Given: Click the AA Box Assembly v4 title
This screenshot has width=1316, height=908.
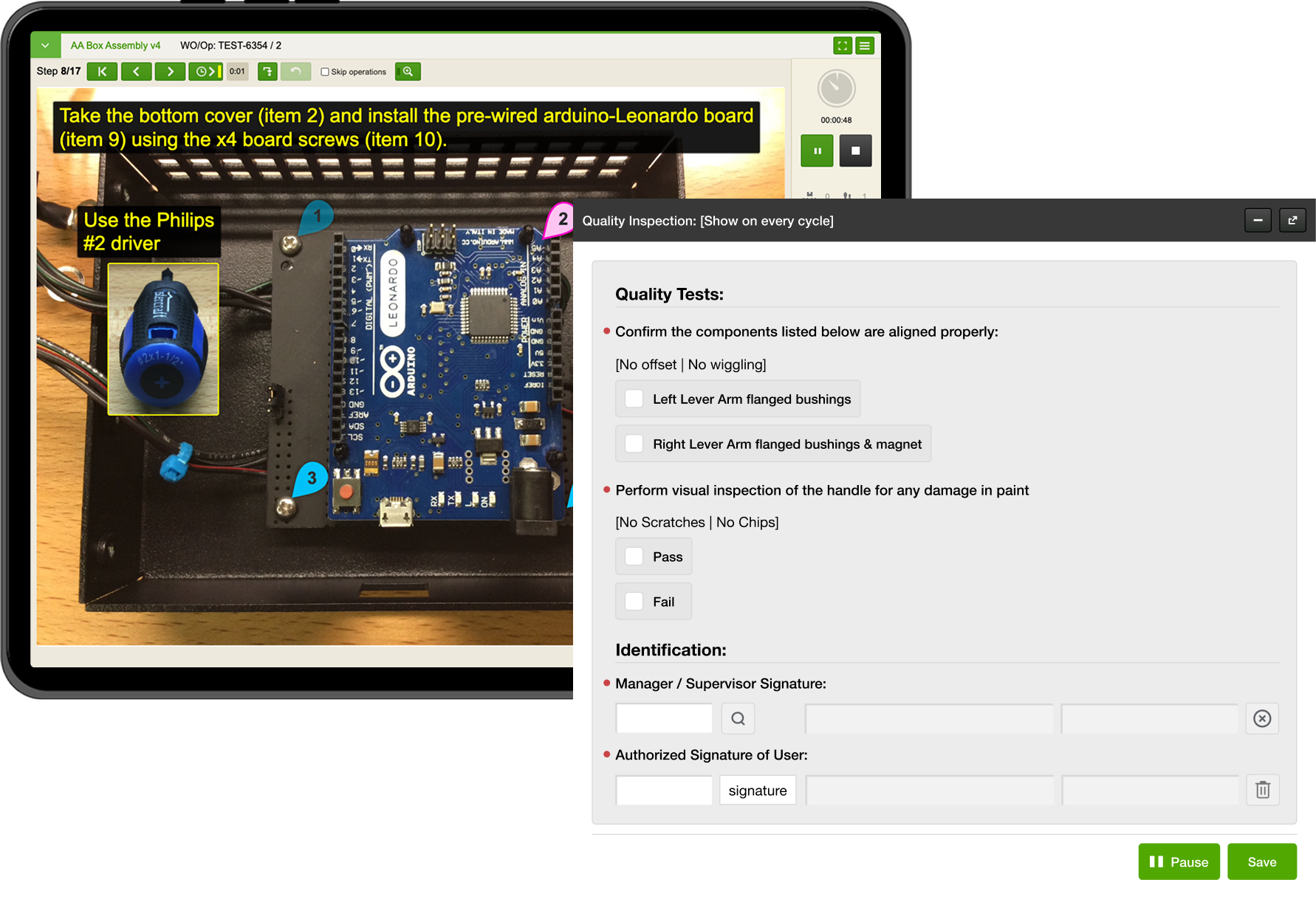Looking at the screenshot, I should pos(115,46).
